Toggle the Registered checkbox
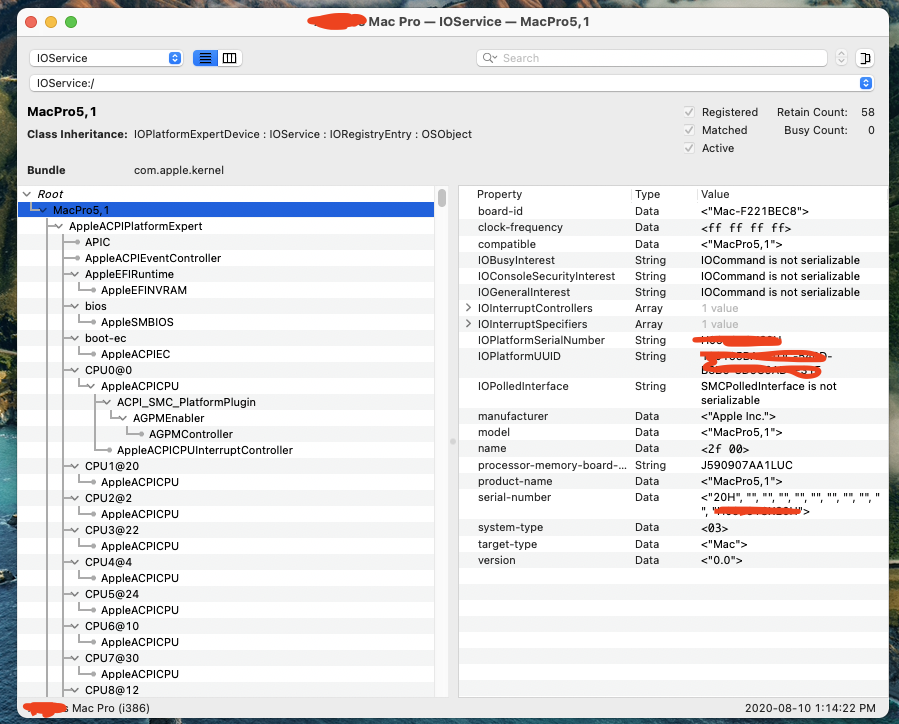The image size is (899, 724). 689,112
